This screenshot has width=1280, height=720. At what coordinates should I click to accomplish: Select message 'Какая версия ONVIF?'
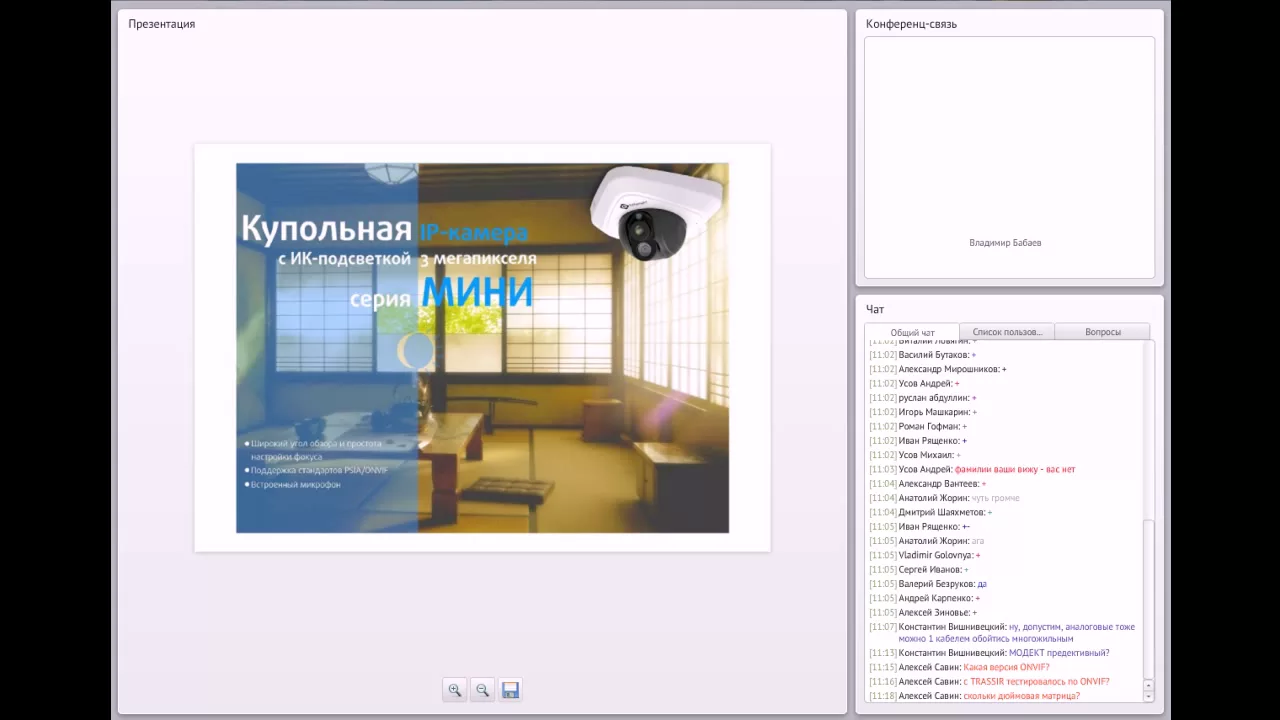1006,667
